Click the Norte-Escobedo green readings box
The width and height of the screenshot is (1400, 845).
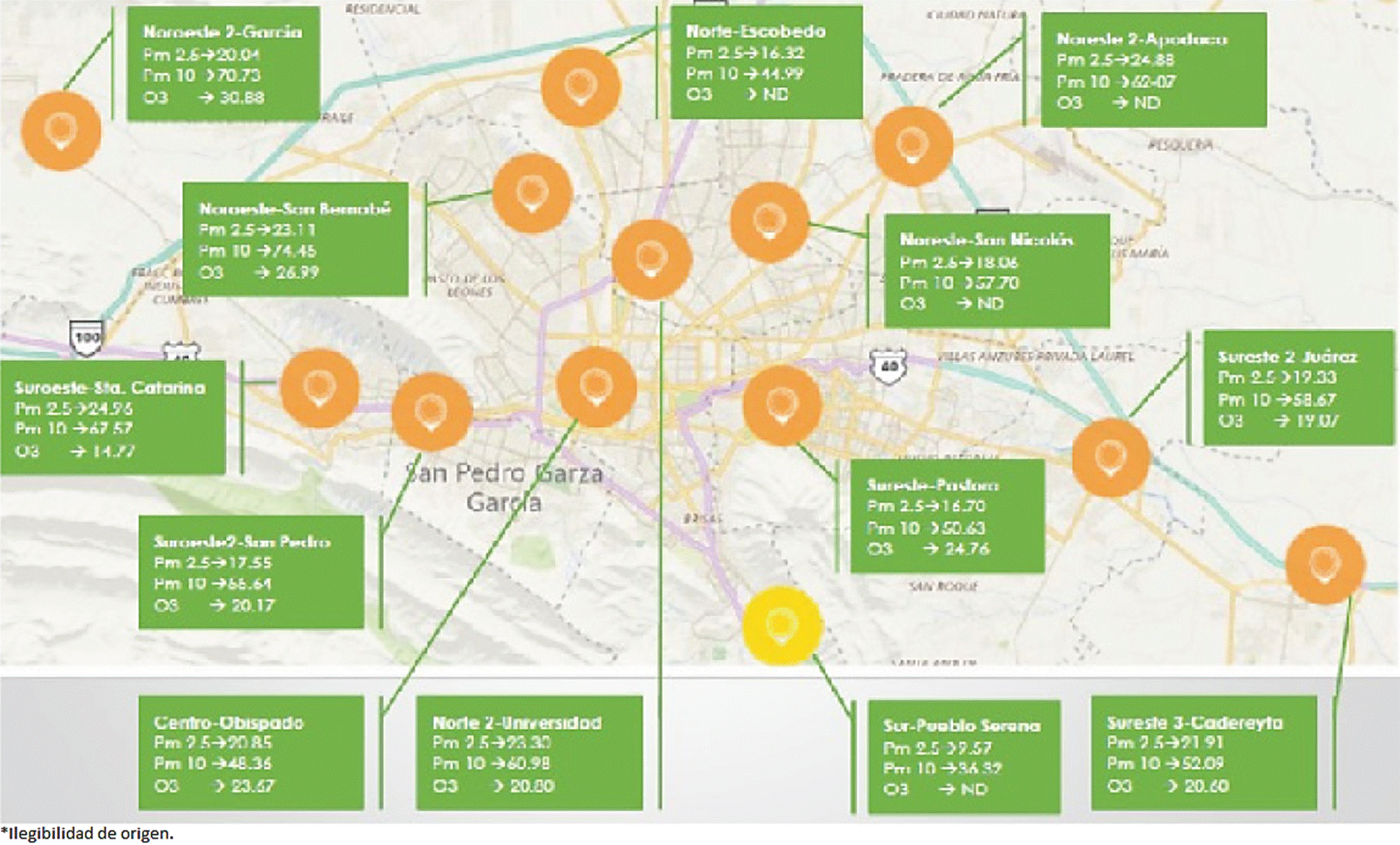[x=766, y=63]
